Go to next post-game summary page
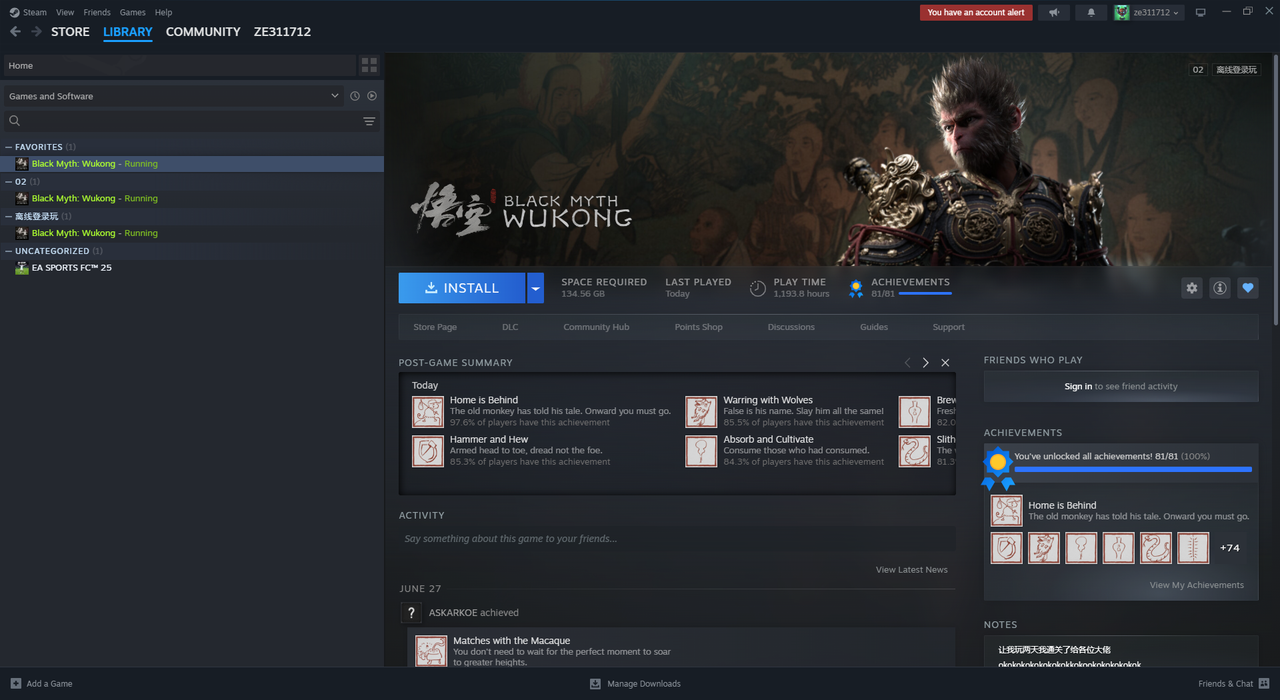 pyautogui.click(x=926, y=362)
